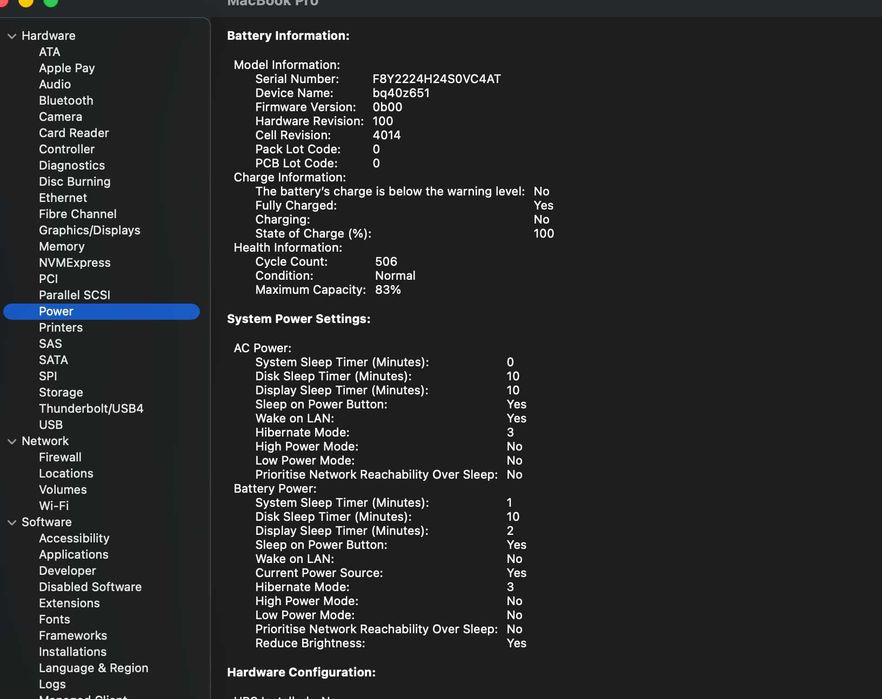Open Firewall under Network

pyautogui.click(x=60, y=458)
